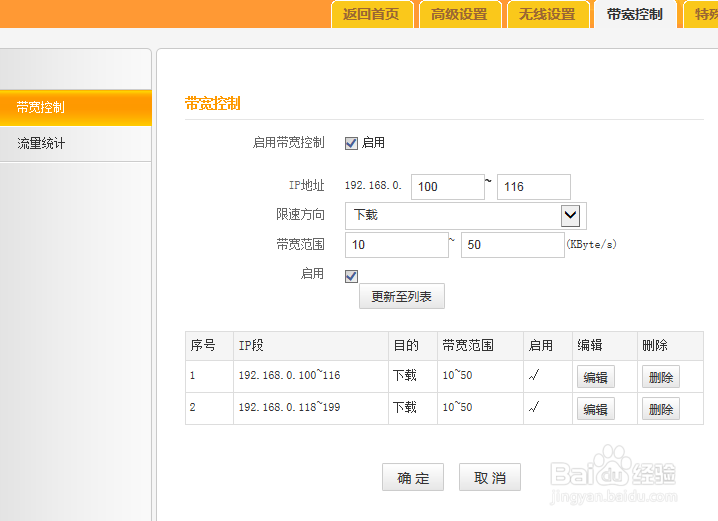Click the maximum bandwidth field containing 50
This screenshot has width=718, height=521.
(512, 245)
